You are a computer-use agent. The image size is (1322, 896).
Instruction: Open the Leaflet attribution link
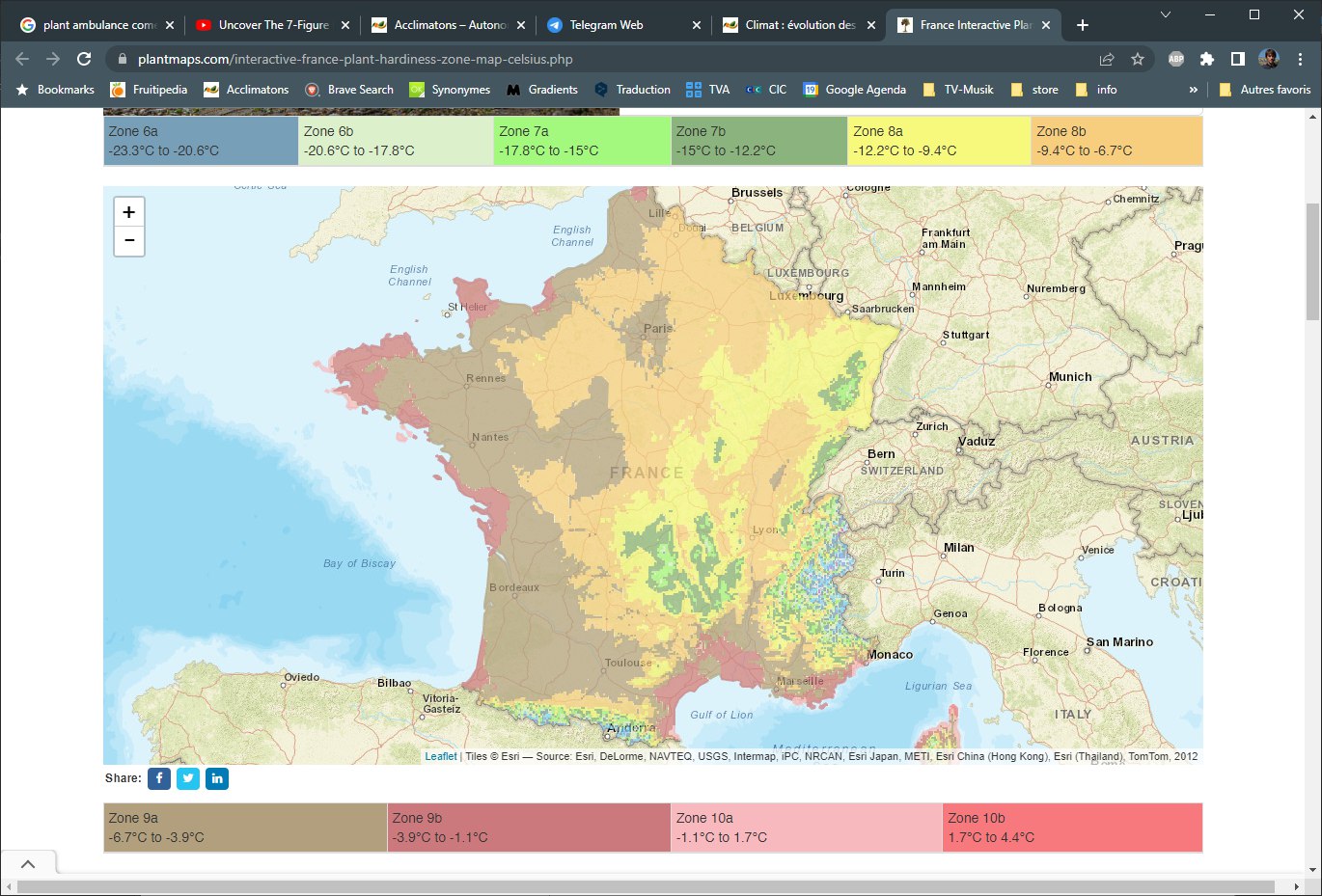tap(441, 756)
